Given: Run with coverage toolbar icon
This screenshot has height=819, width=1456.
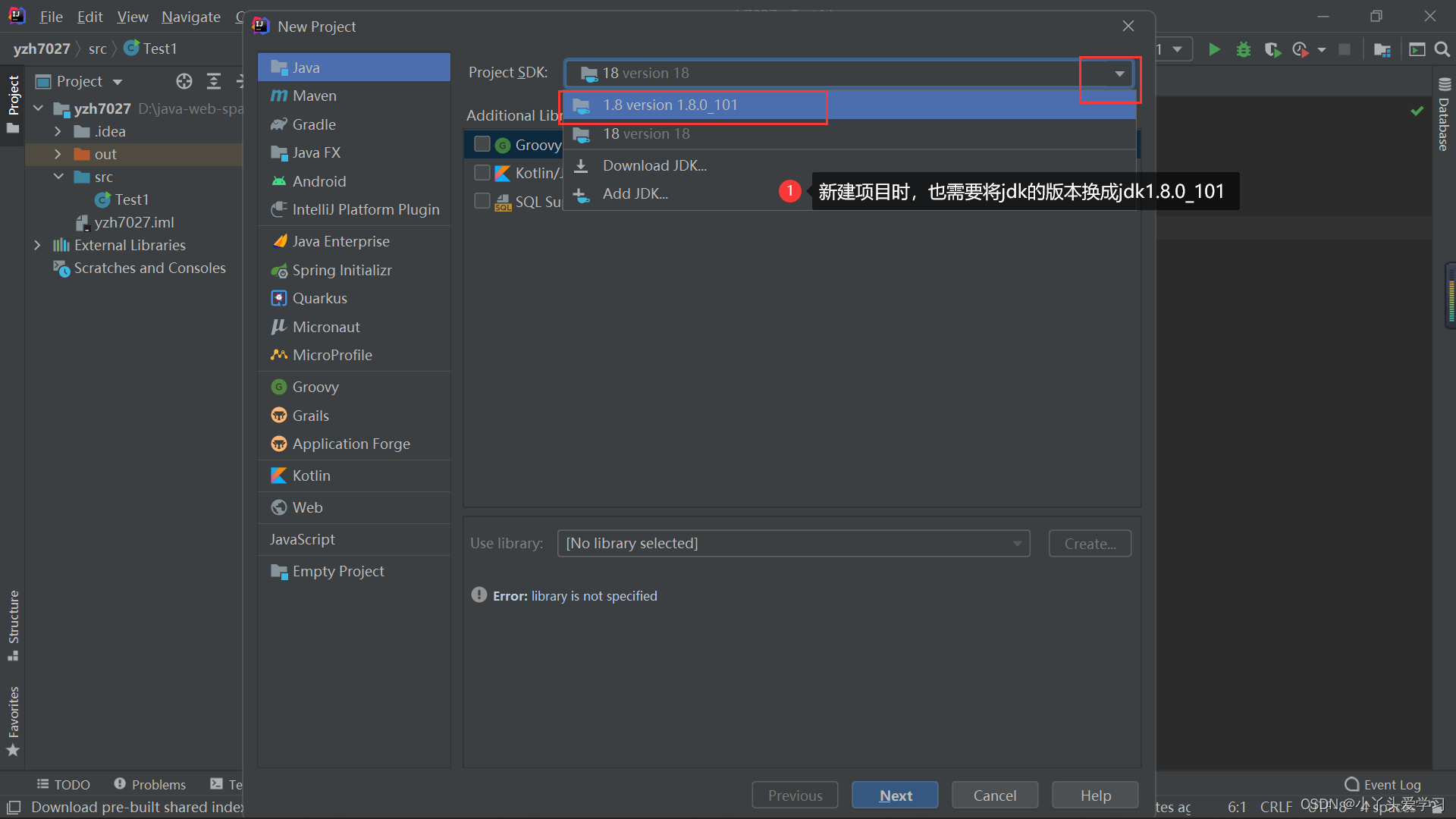Looking at the screenshot, I should tap(1272, 49).
